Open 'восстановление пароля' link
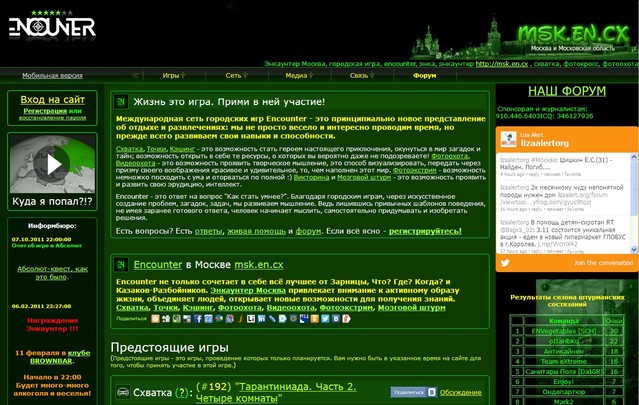Screen dimensions: 639x405 [52, 118]
